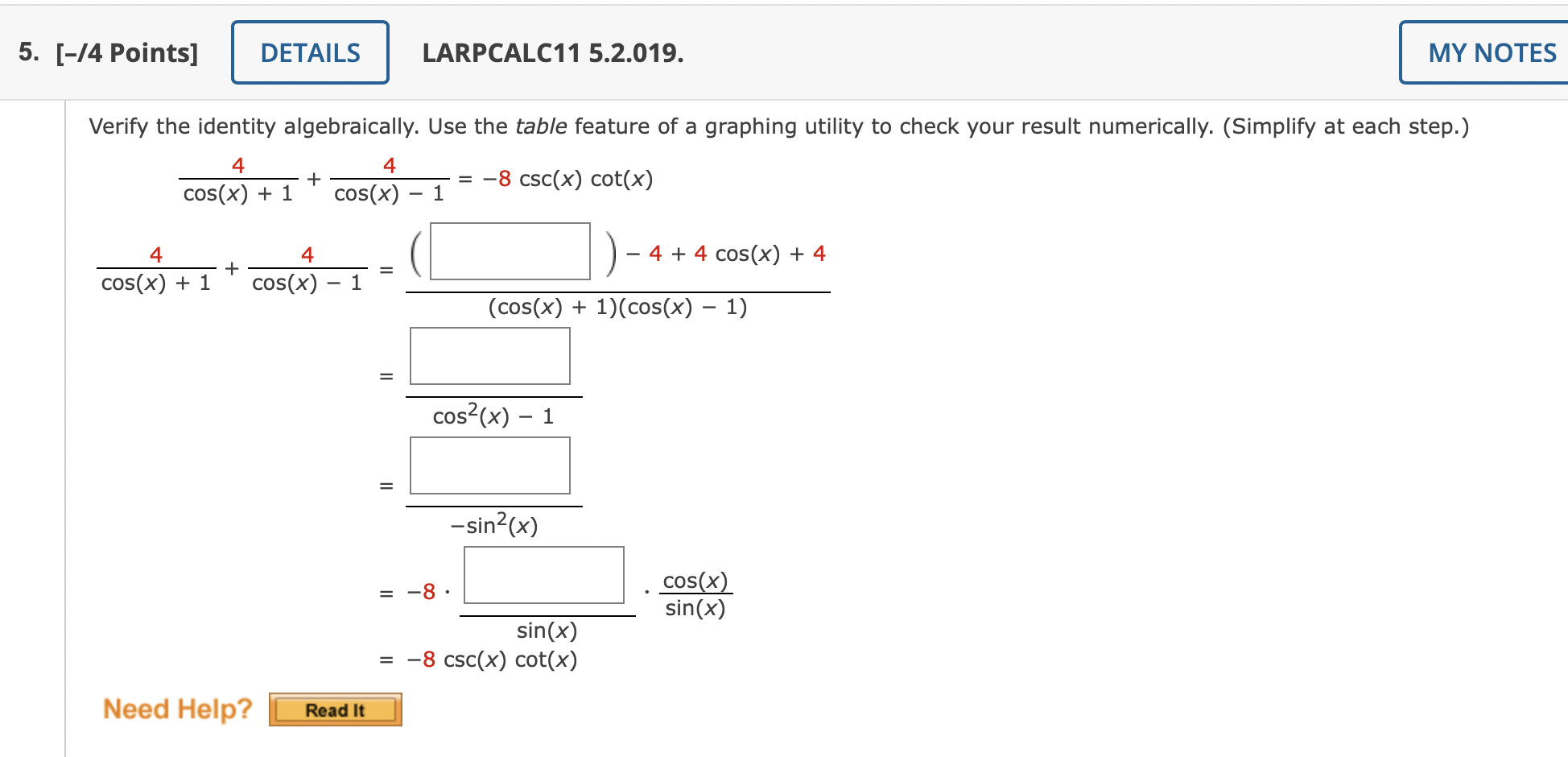Click the identity equation −8 csc(x) cot(x)

(563, 179)
